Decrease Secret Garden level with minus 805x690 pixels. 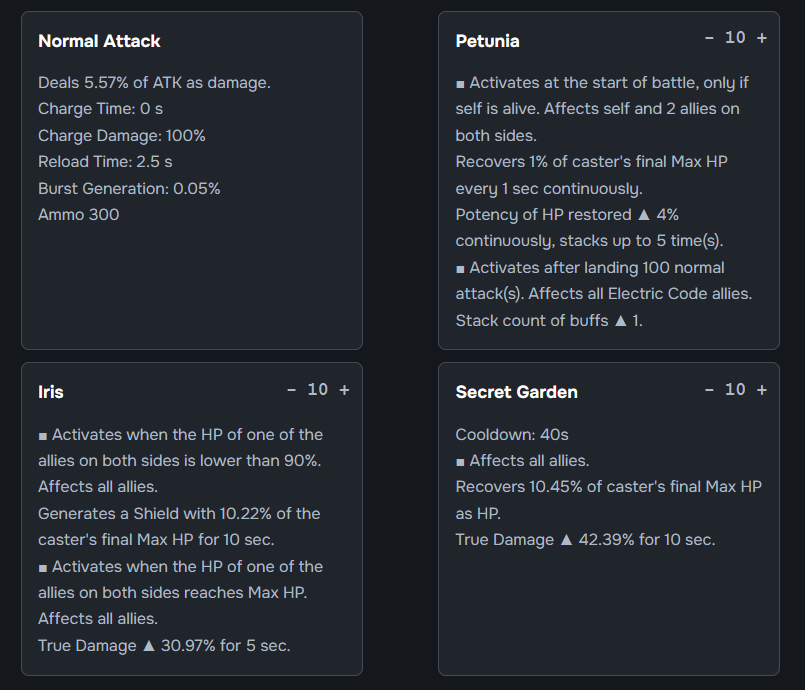(x=709, y=390)
